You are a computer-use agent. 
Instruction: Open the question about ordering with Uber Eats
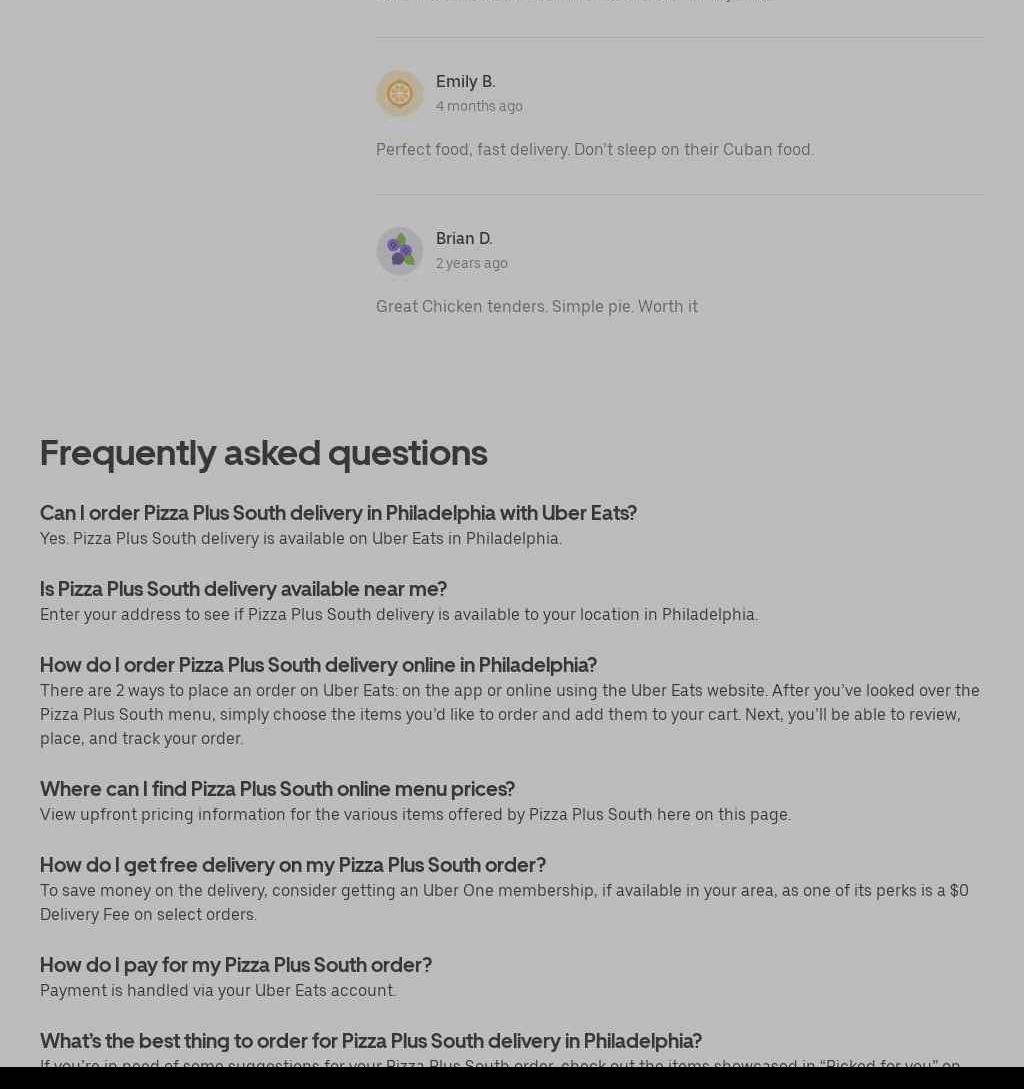(338, 513)
